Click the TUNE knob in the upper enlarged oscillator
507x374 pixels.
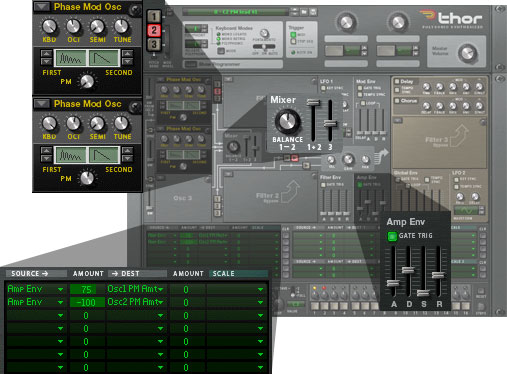pos(122,27)
